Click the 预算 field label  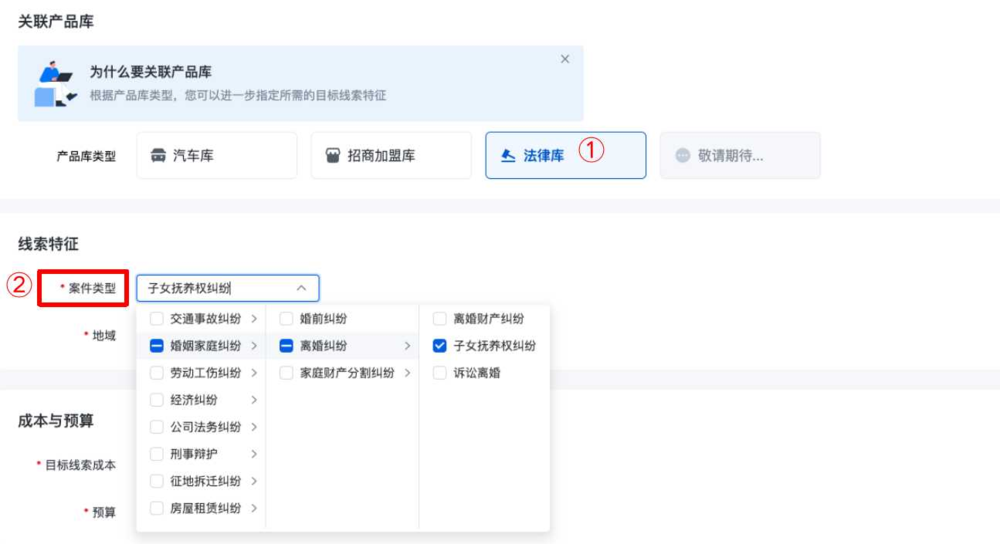[x=104, y=512]
